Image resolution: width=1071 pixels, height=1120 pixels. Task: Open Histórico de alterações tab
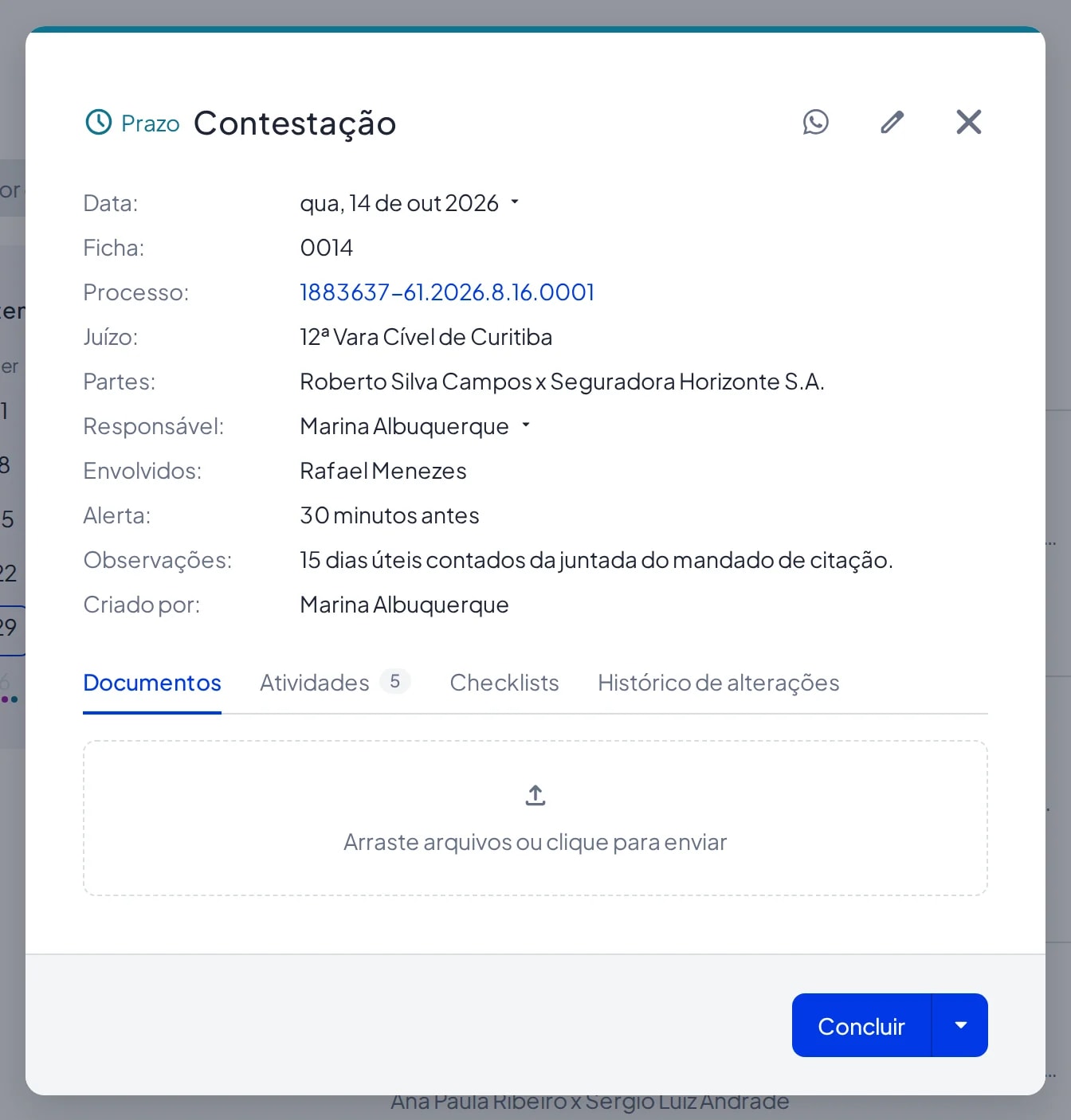click(x=719, y=683)
